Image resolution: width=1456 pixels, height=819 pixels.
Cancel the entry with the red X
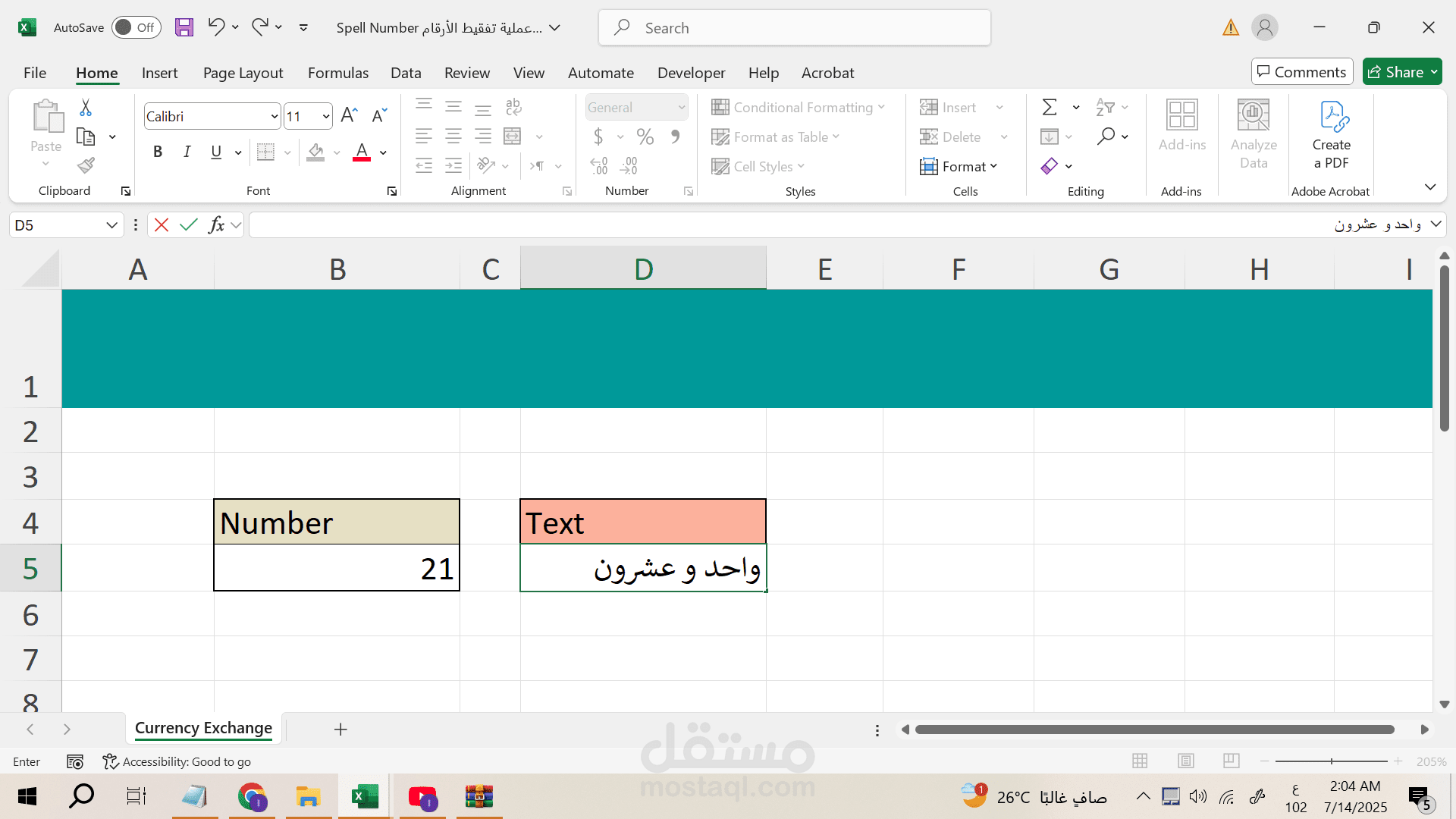click(x=162, y=225)
